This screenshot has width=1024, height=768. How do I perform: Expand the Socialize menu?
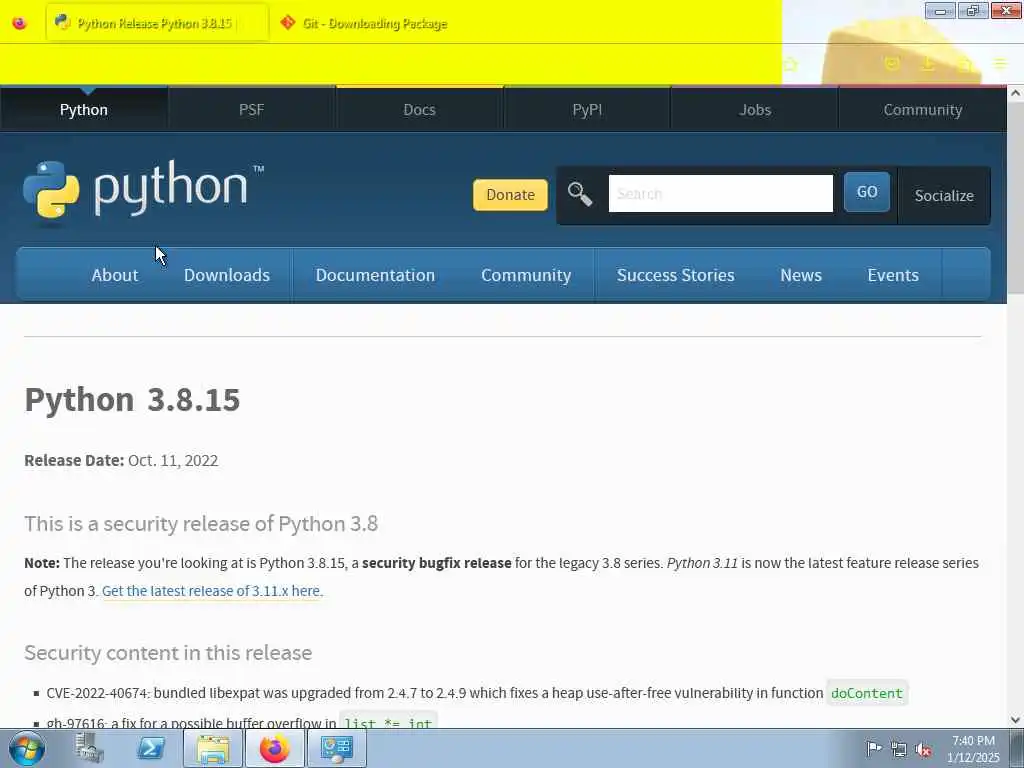(944, 195)
